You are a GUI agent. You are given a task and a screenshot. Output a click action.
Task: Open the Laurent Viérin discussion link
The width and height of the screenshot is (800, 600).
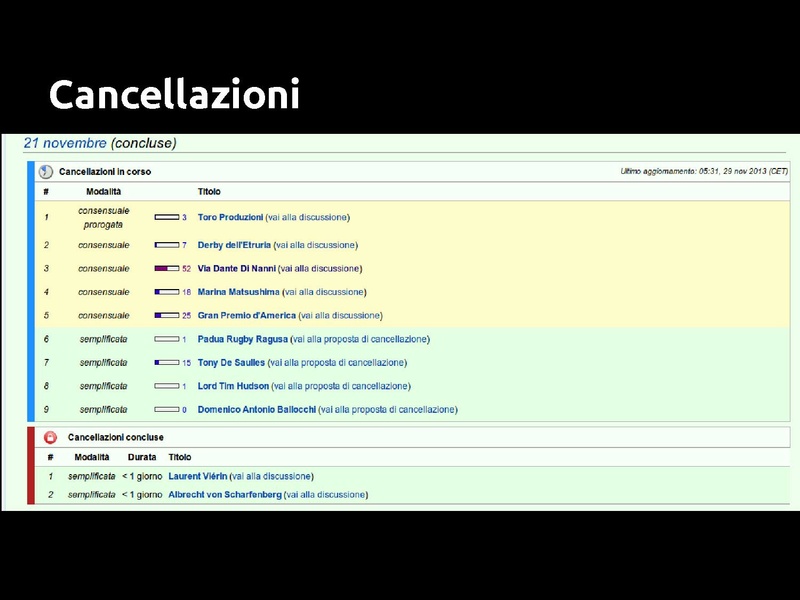coord(198,476)
